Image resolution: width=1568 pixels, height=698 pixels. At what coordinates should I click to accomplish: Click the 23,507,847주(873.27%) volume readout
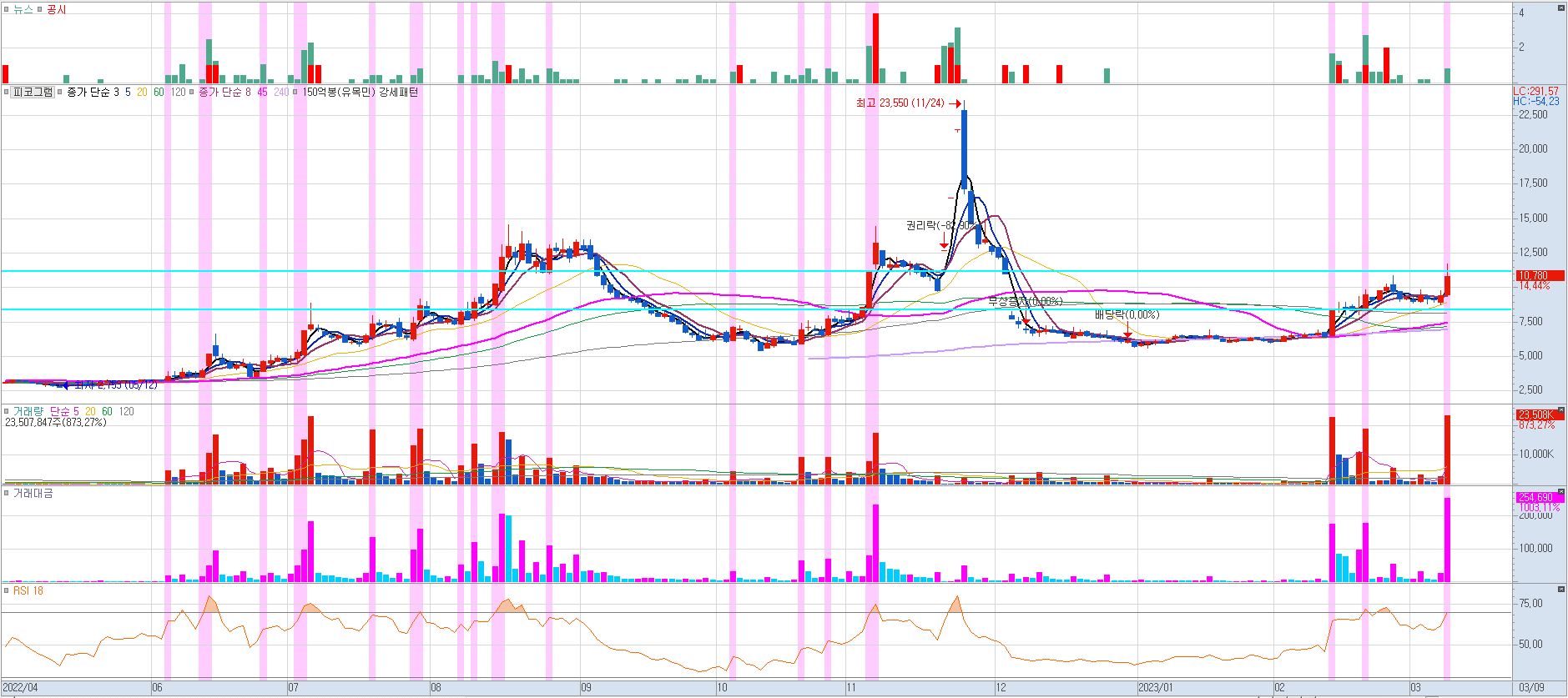click(x=56, y=422)
